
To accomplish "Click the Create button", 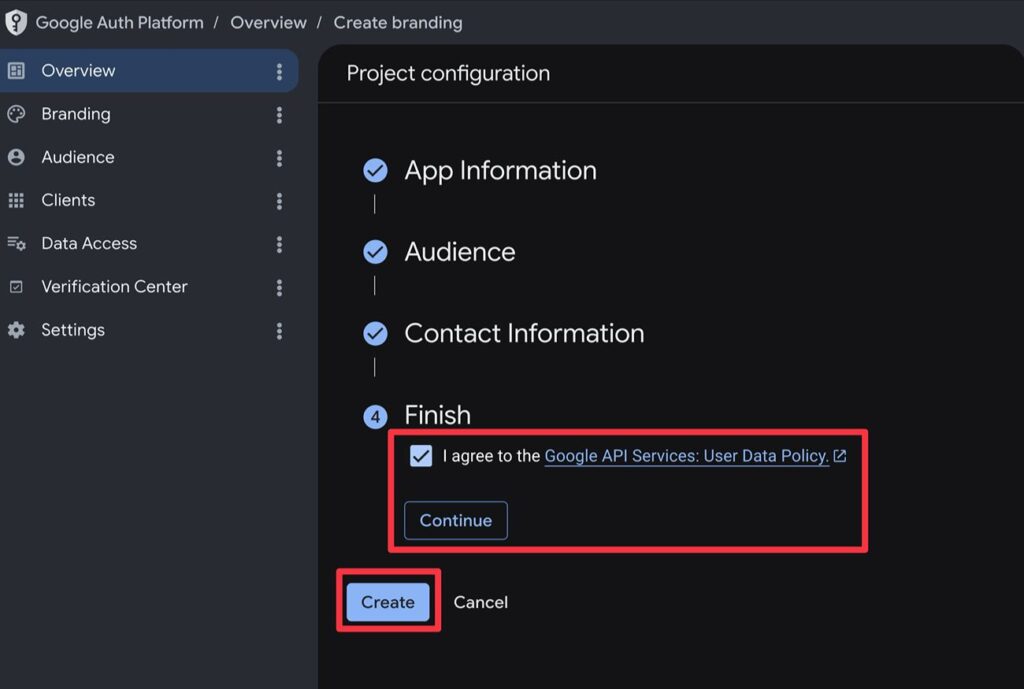I will click(x=388, y=602).
